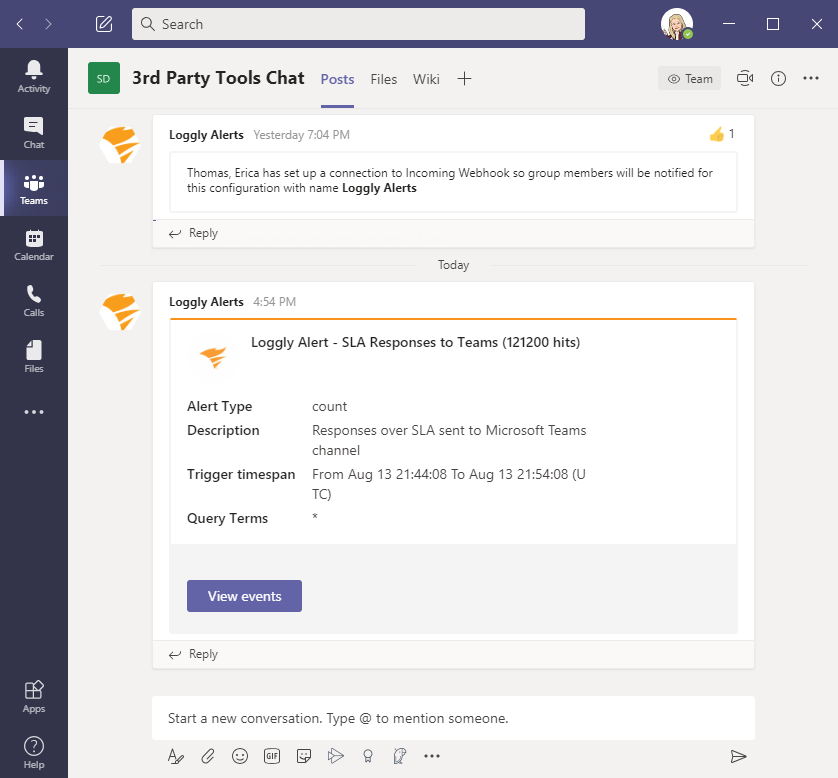Image resolution: width=838 pixels, height=778 pixels.
Task: Open more options menu in channel header
Action: pyautogui.click(x=811, y=79)
